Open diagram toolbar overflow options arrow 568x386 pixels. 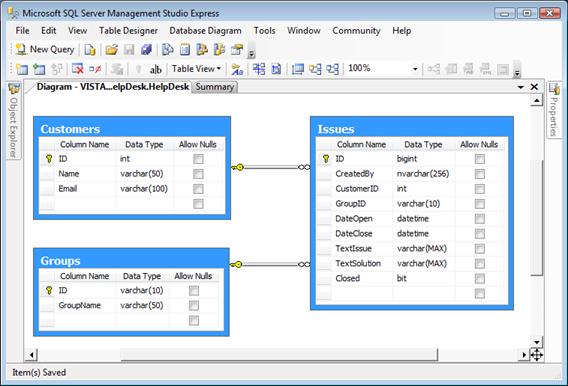(x=517, y=70)
